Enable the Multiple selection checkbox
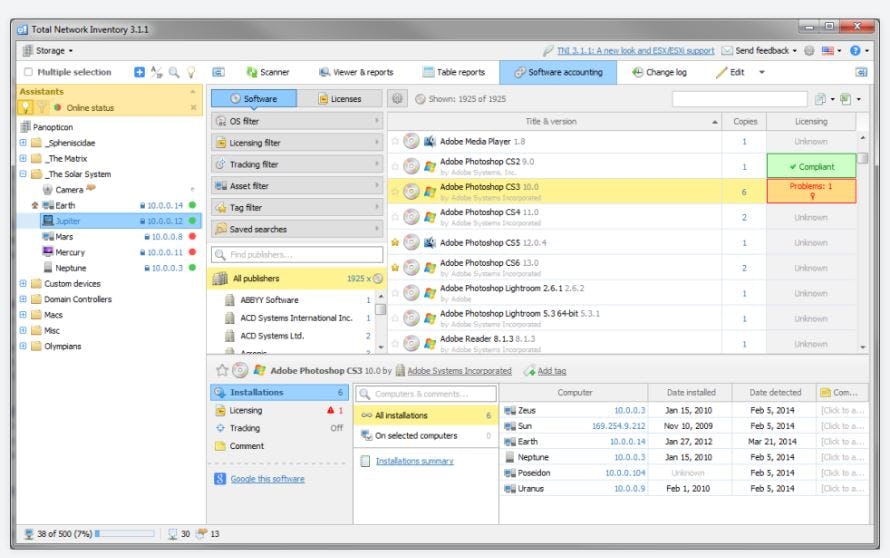Screen dimensions: 890x558 pos(28,72)
